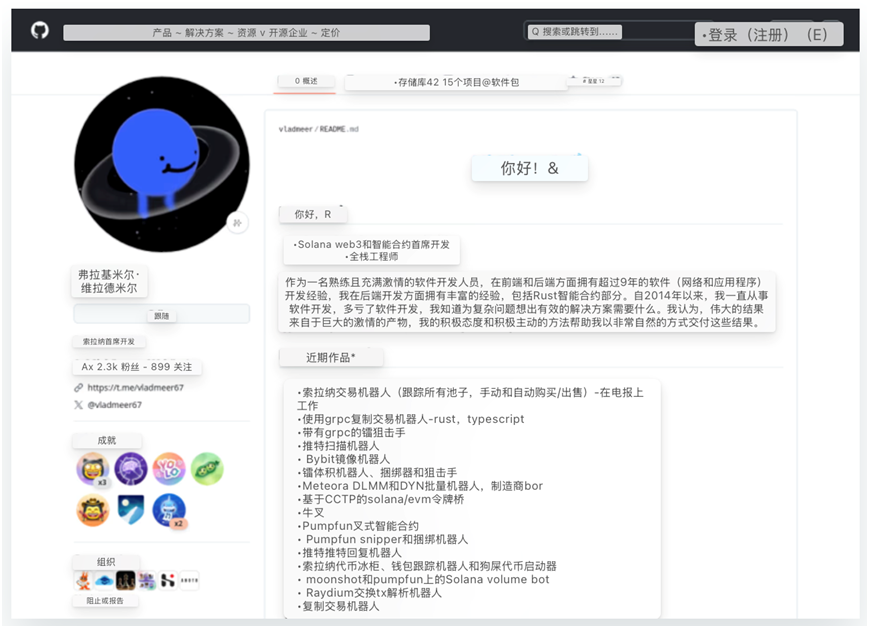This screenshot has height=628, width=869.
Task: Open the blue cloud organization avatar
Action: (104, 580)
